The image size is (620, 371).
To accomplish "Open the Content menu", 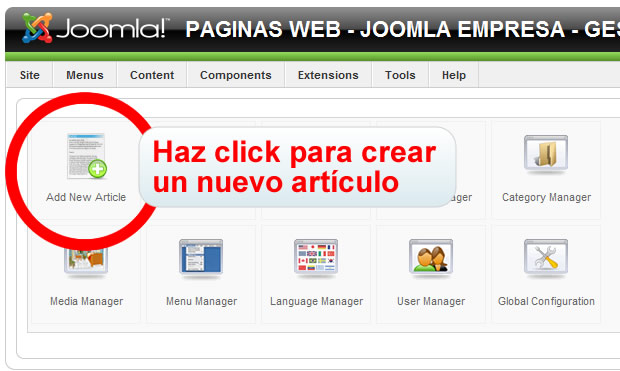I will 152,75.
